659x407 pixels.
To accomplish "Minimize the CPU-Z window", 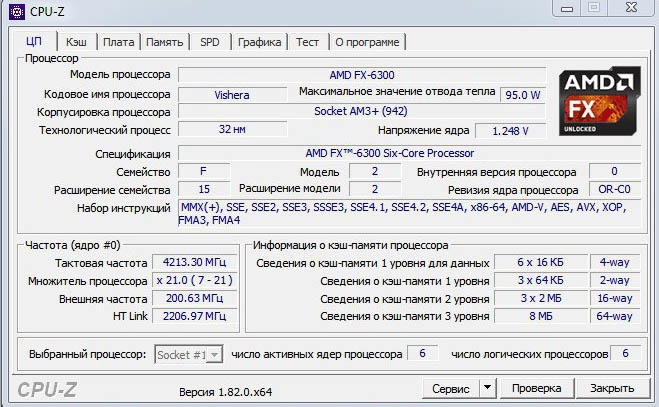I will point(567,8).
